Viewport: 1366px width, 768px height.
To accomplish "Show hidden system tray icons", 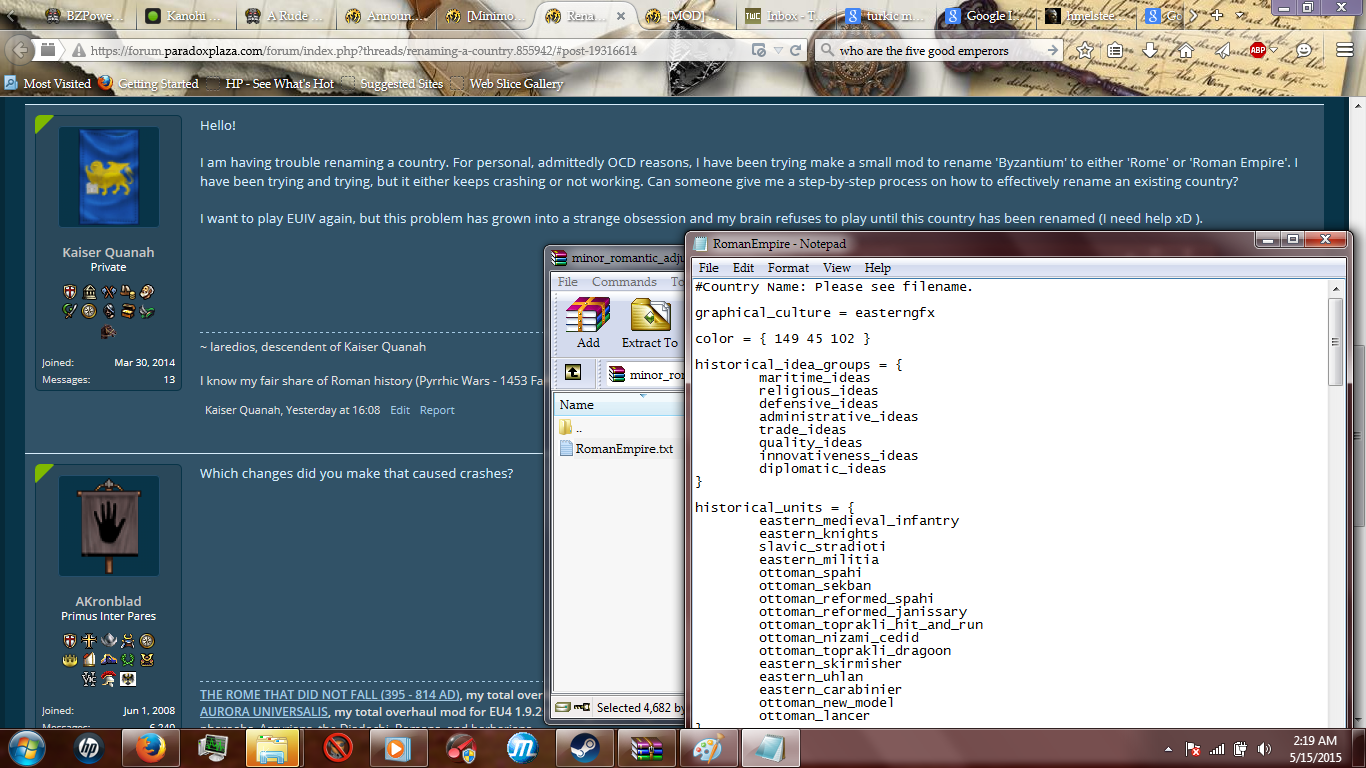I will click(x=1168, y=749).
